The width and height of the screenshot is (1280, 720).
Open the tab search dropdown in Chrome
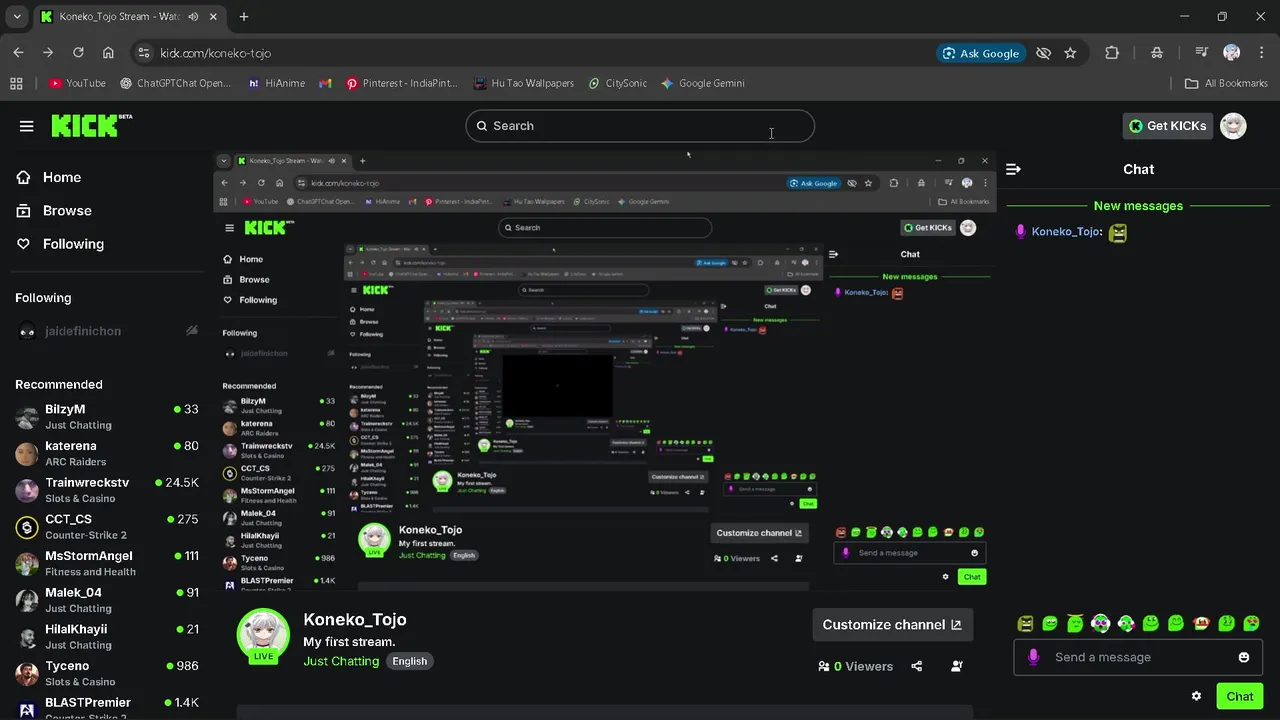click(x=16, y=17)
